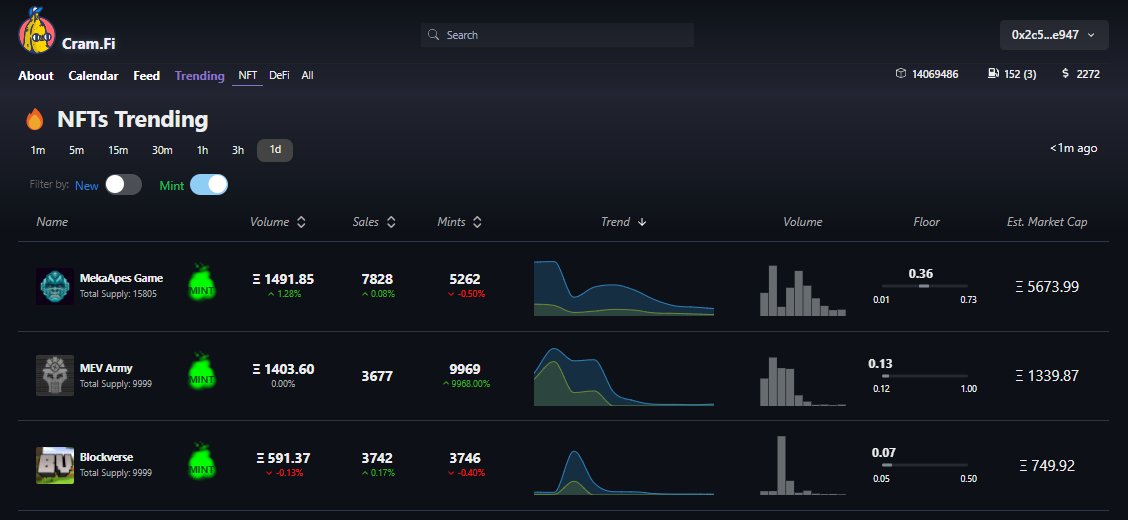1128x520 pixels.
Task: Toggle the New filter switch
Action: pyautogui.click(x=124, y=185)
